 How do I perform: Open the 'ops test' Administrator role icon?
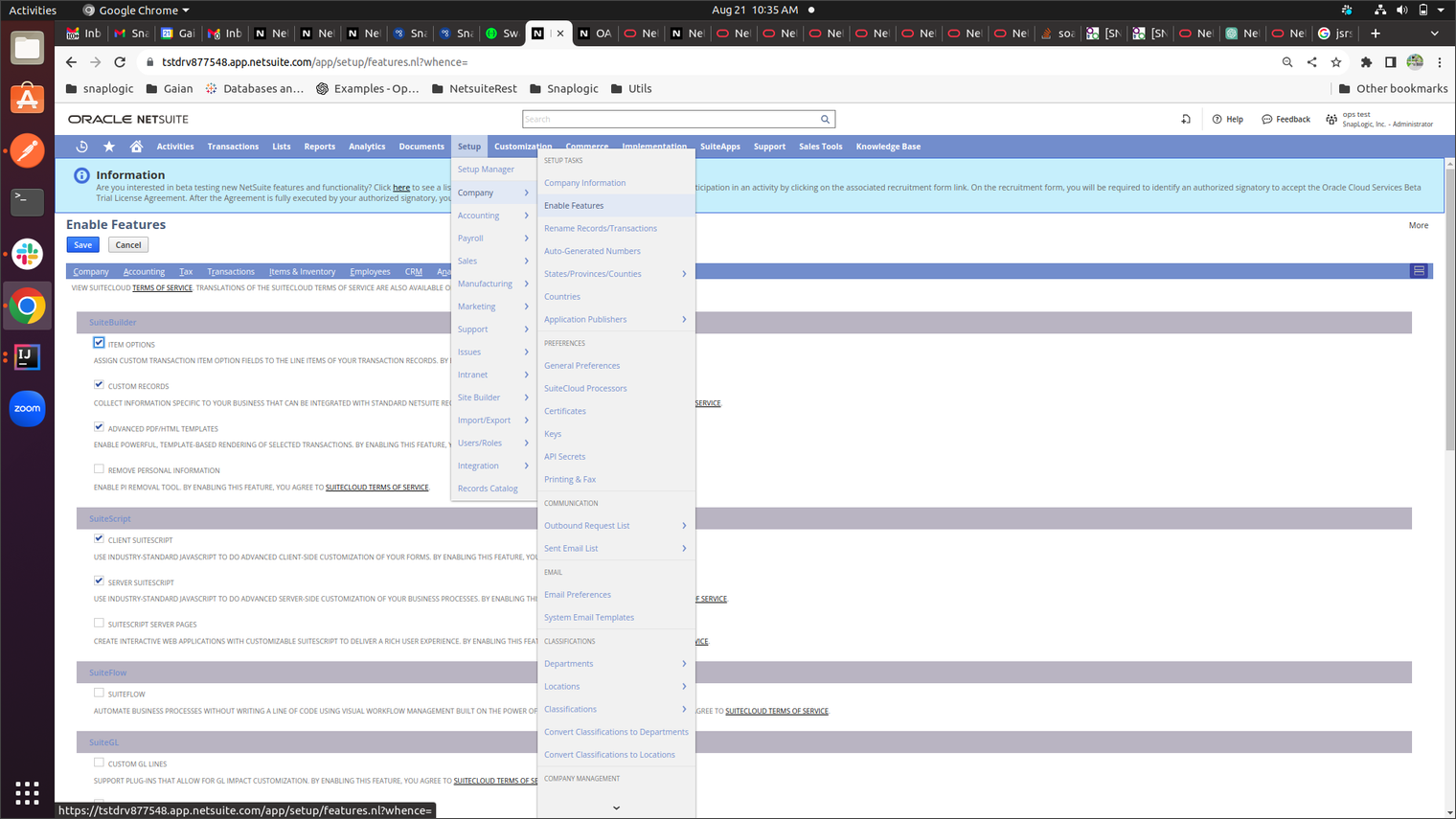[1331, 118]
